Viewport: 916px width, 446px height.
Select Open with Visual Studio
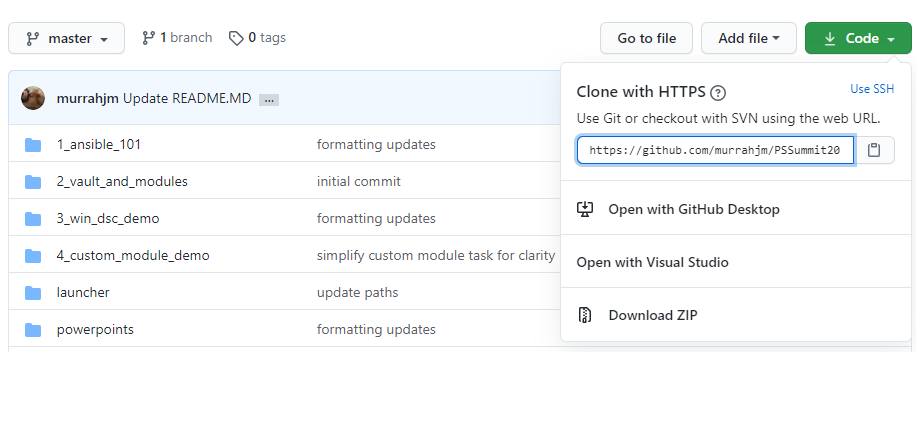(x=653, y=262)
